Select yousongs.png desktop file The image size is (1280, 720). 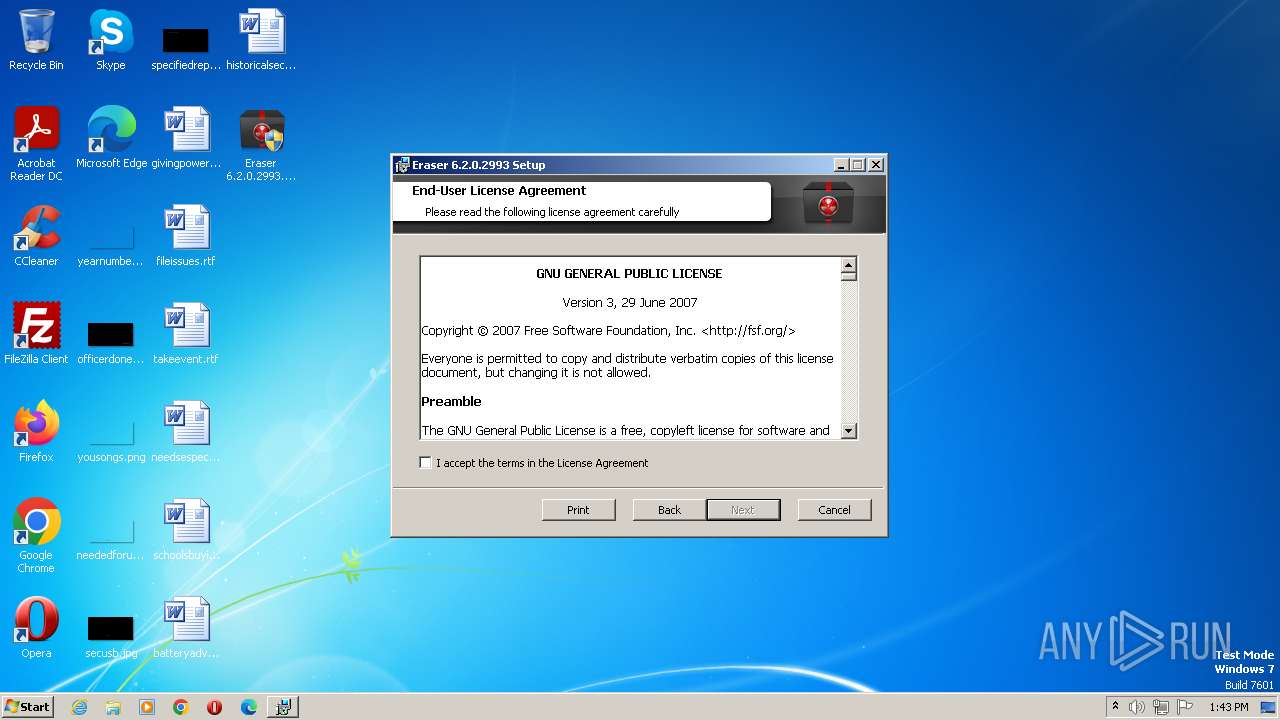point(111,442)
